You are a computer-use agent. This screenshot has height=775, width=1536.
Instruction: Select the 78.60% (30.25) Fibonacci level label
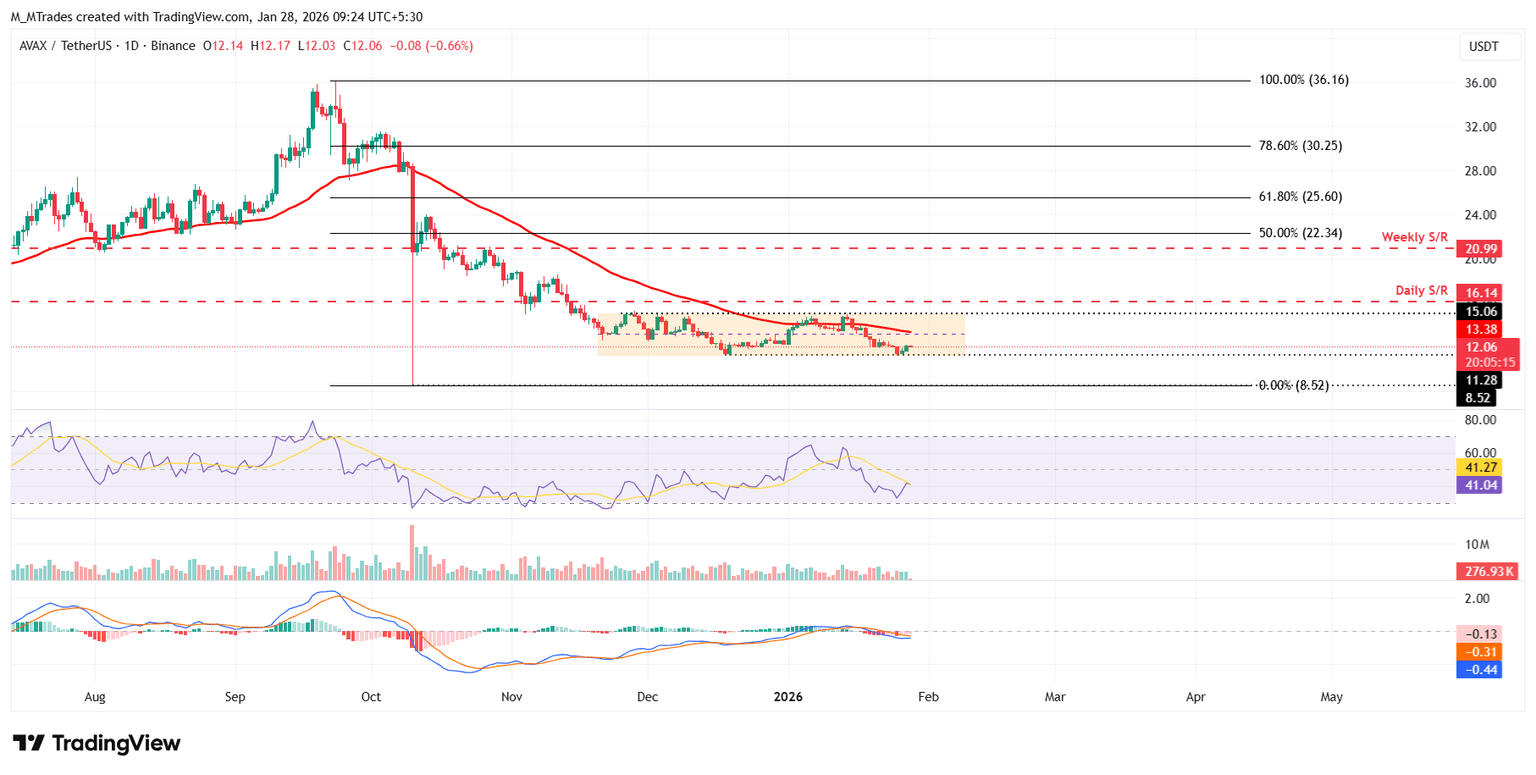point(1301,145)
